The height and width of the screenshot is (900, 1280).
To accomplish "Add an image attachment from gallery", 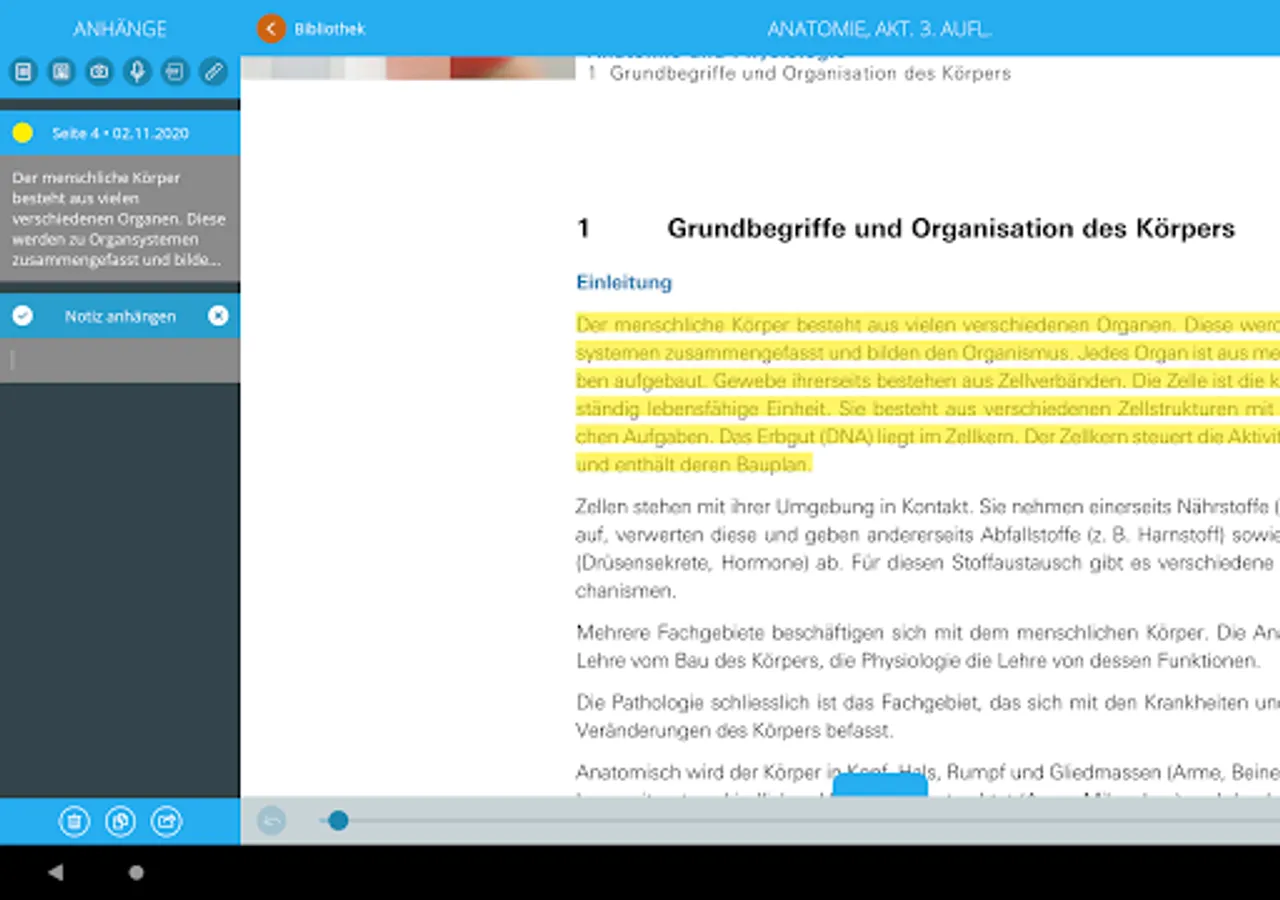I will click(61, 72).
